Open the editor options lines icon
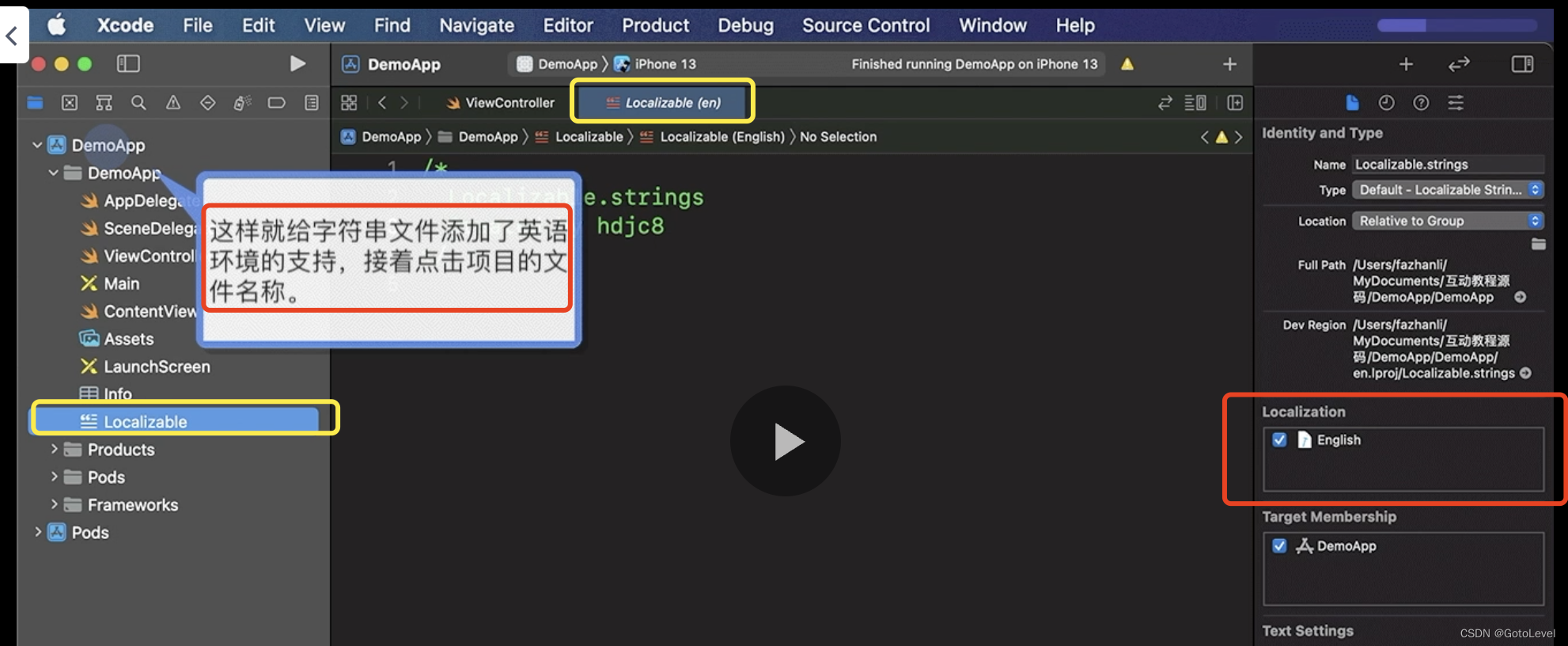Image resolution: width=1568 pixels, height=646 pixels. point(1195,102)
